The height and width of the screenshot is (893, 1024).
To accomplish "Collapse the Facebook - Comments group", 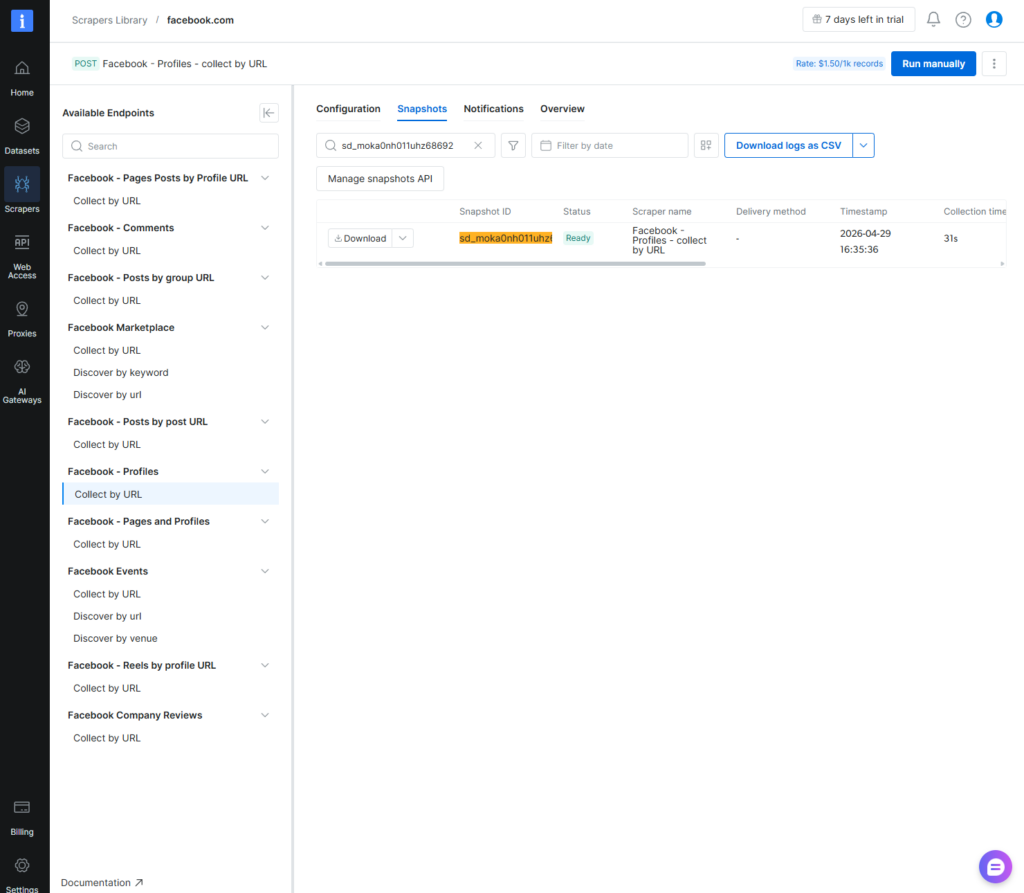I will tap(265, 227).
